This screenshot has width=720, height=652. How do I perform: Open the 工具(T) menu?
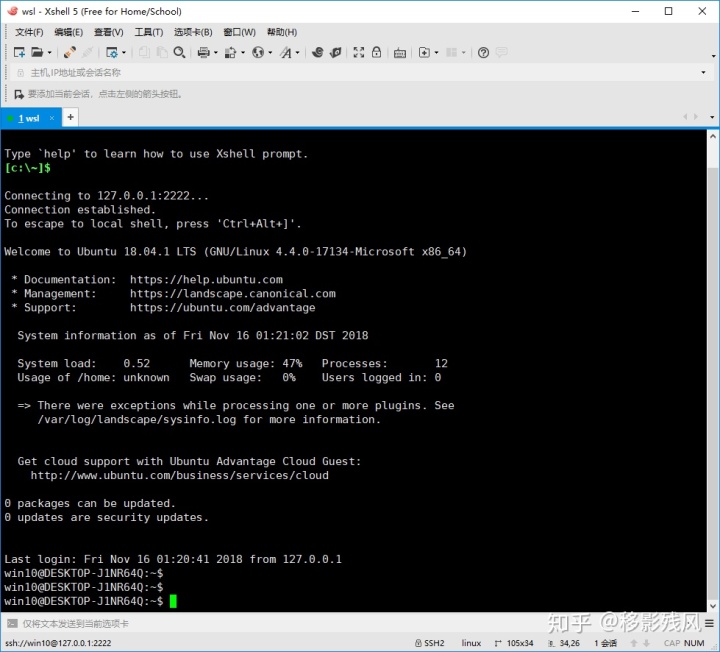149,32
